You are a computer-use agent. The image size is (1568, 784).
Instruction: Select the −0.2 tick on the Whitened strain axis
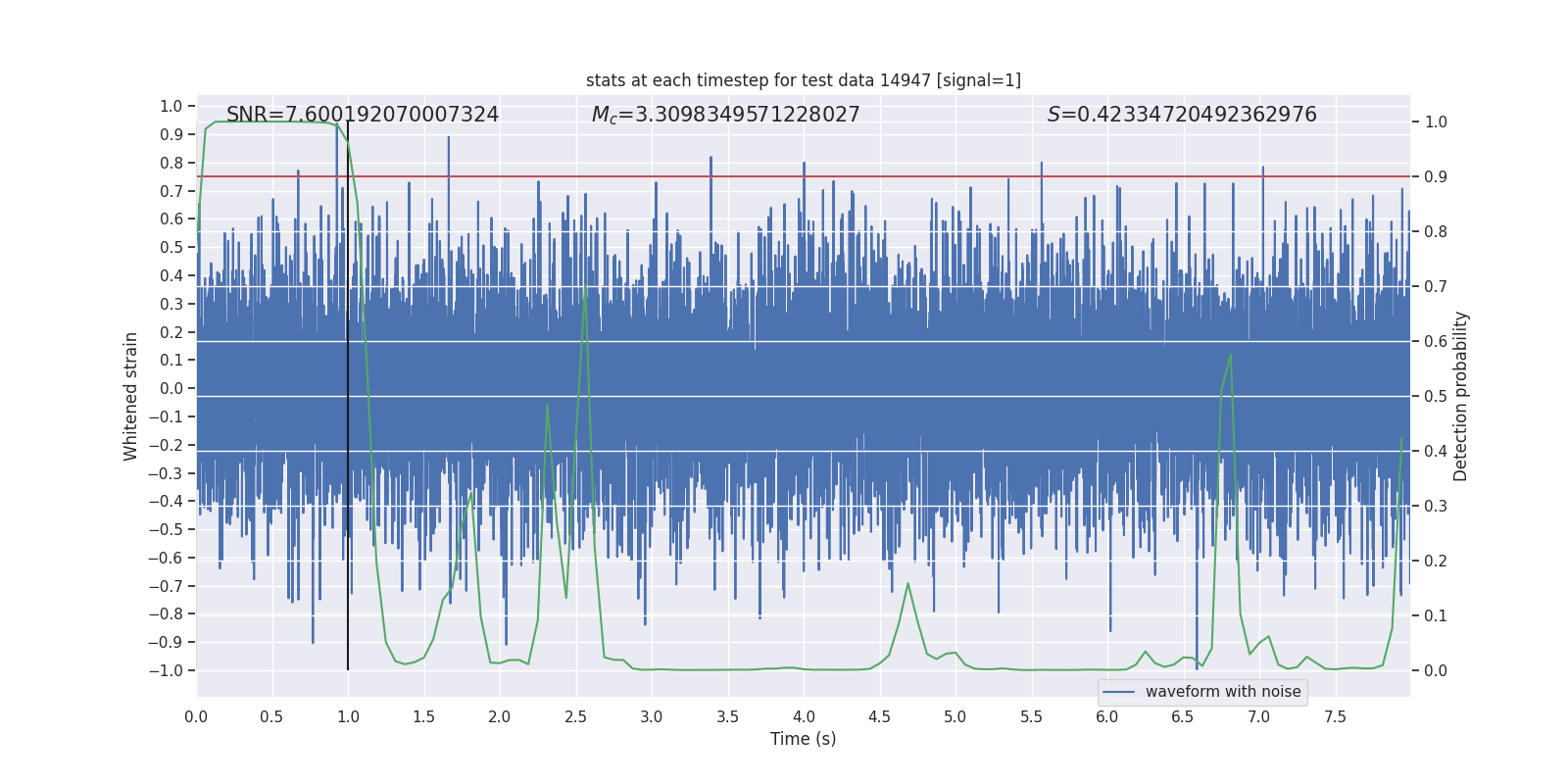point(166,445)
